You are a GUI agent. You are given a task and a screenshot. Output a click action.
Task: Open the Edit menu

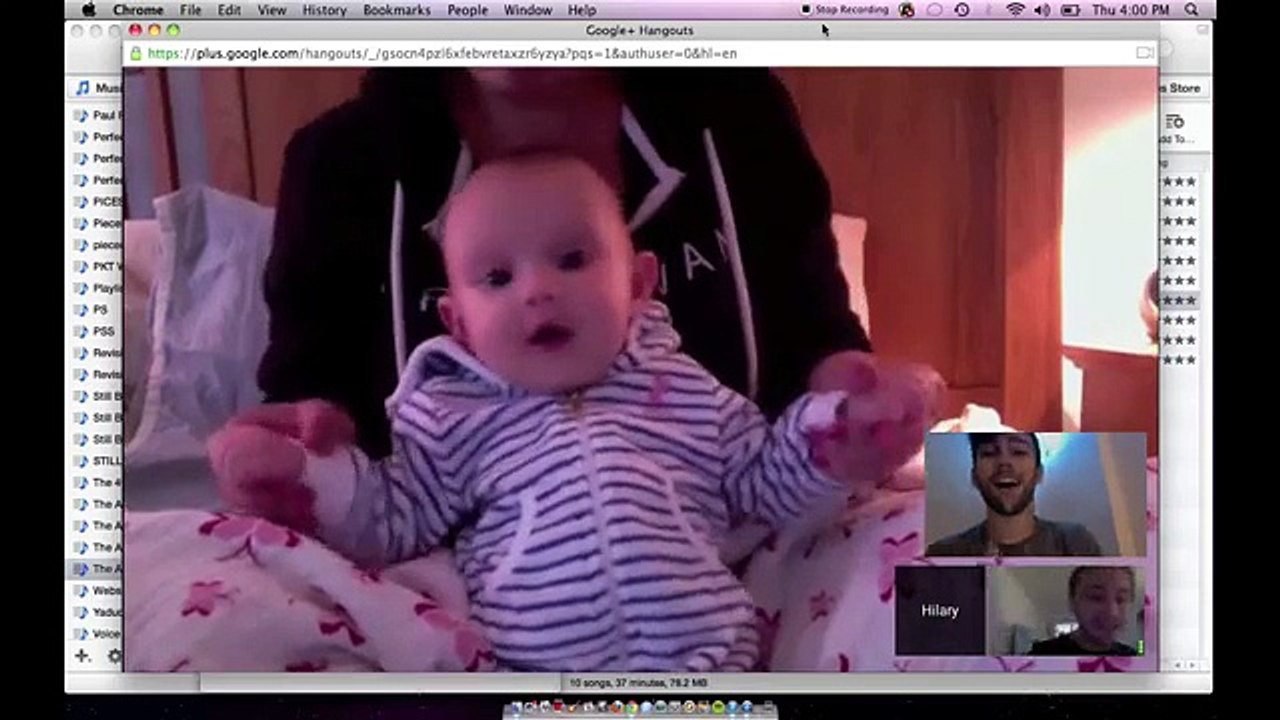(229, 10)
